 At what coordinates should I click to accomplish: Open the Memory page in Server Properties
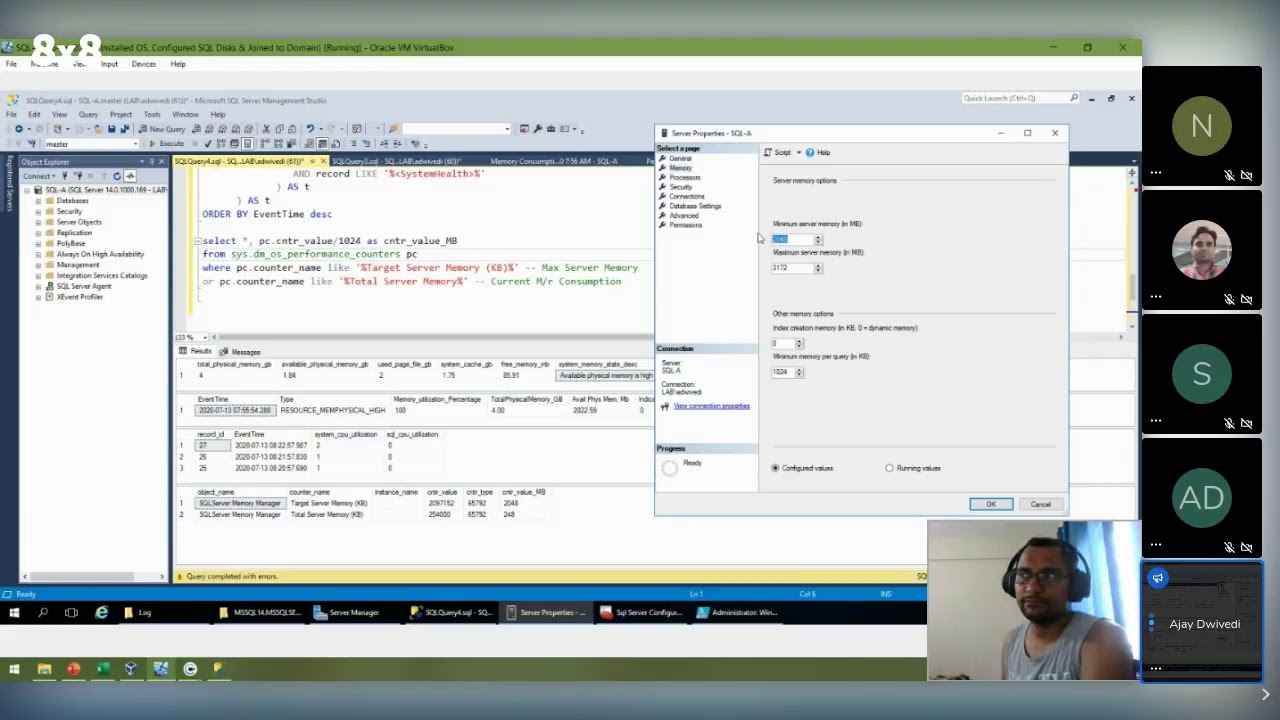click(680, 168)
